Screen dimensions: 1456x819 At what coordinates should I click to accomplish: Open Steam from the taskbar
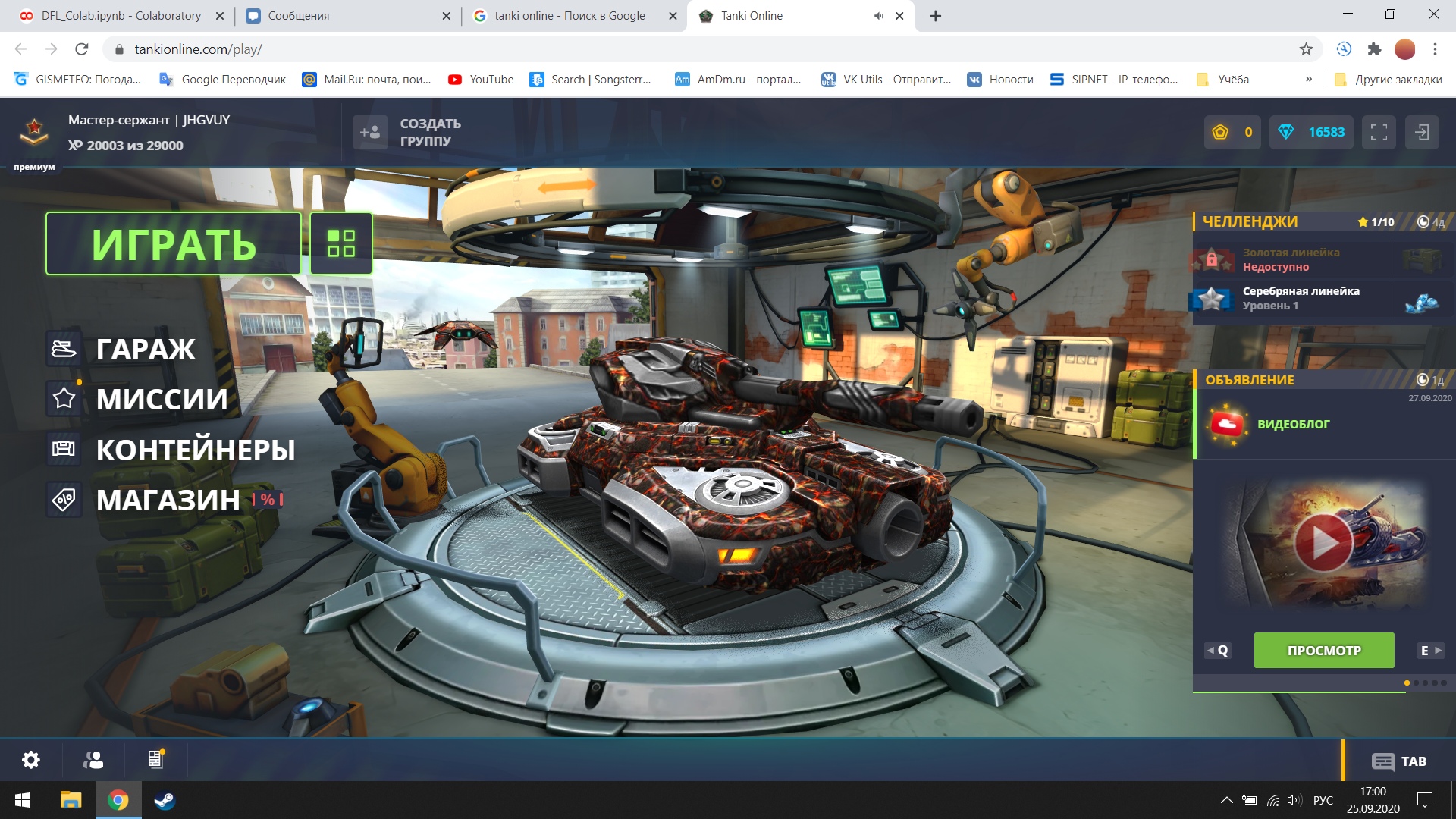[x=165, y=800]
